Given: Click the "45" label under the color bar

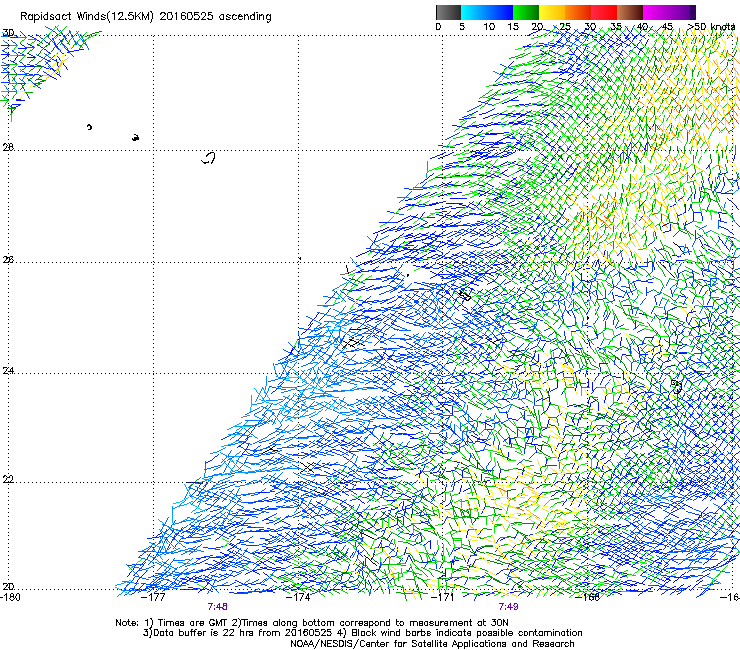Looking at the screenshot, I should [666, 27].
